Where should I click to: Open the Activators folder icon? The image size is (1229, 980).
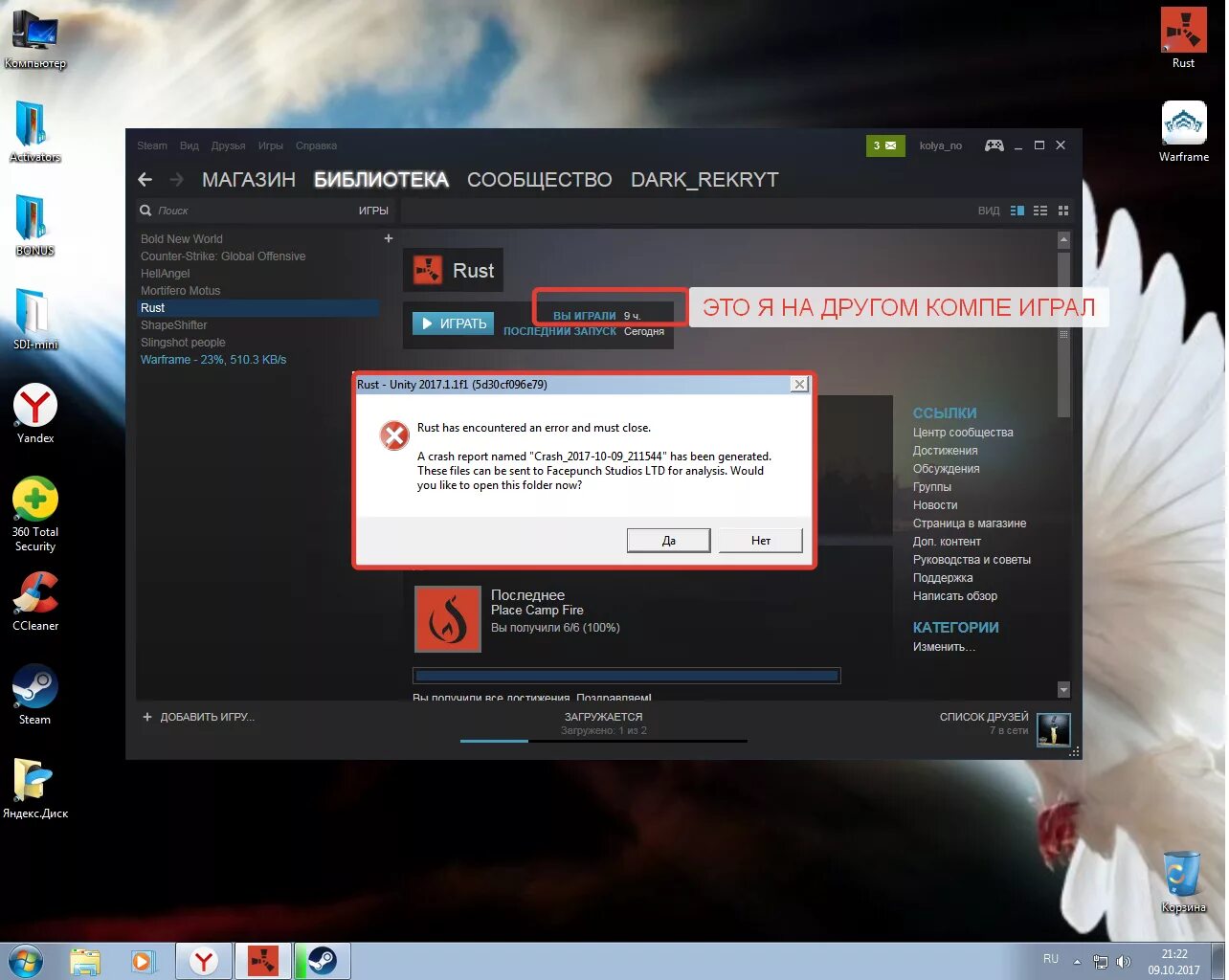click(34, 132)
